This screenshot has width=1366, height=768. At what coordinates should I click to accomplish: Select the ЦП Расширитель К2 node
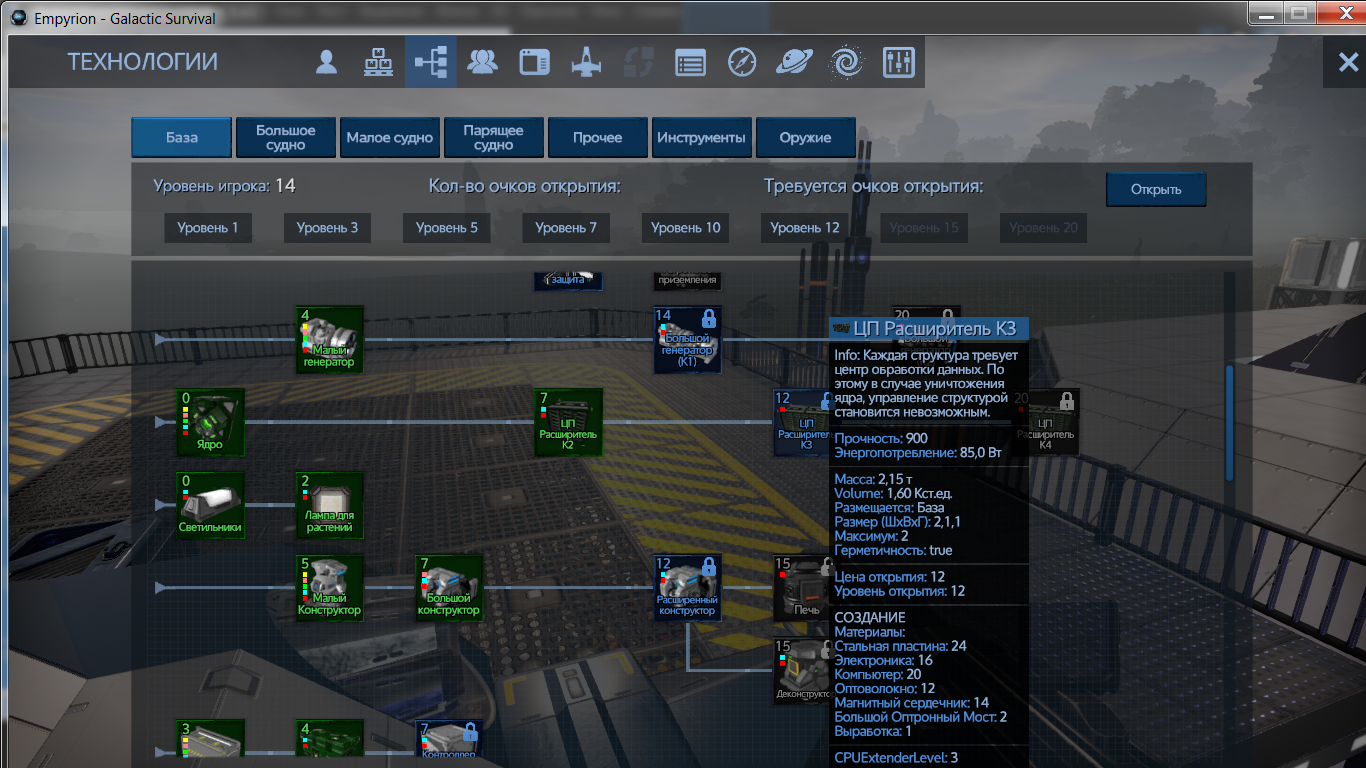point(568,422)
